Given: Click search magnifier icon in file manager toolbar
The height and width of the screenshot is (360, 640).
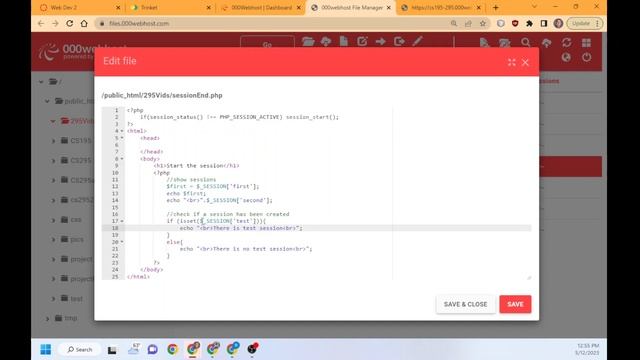Looking at the screenshot, I should point(526,42).
